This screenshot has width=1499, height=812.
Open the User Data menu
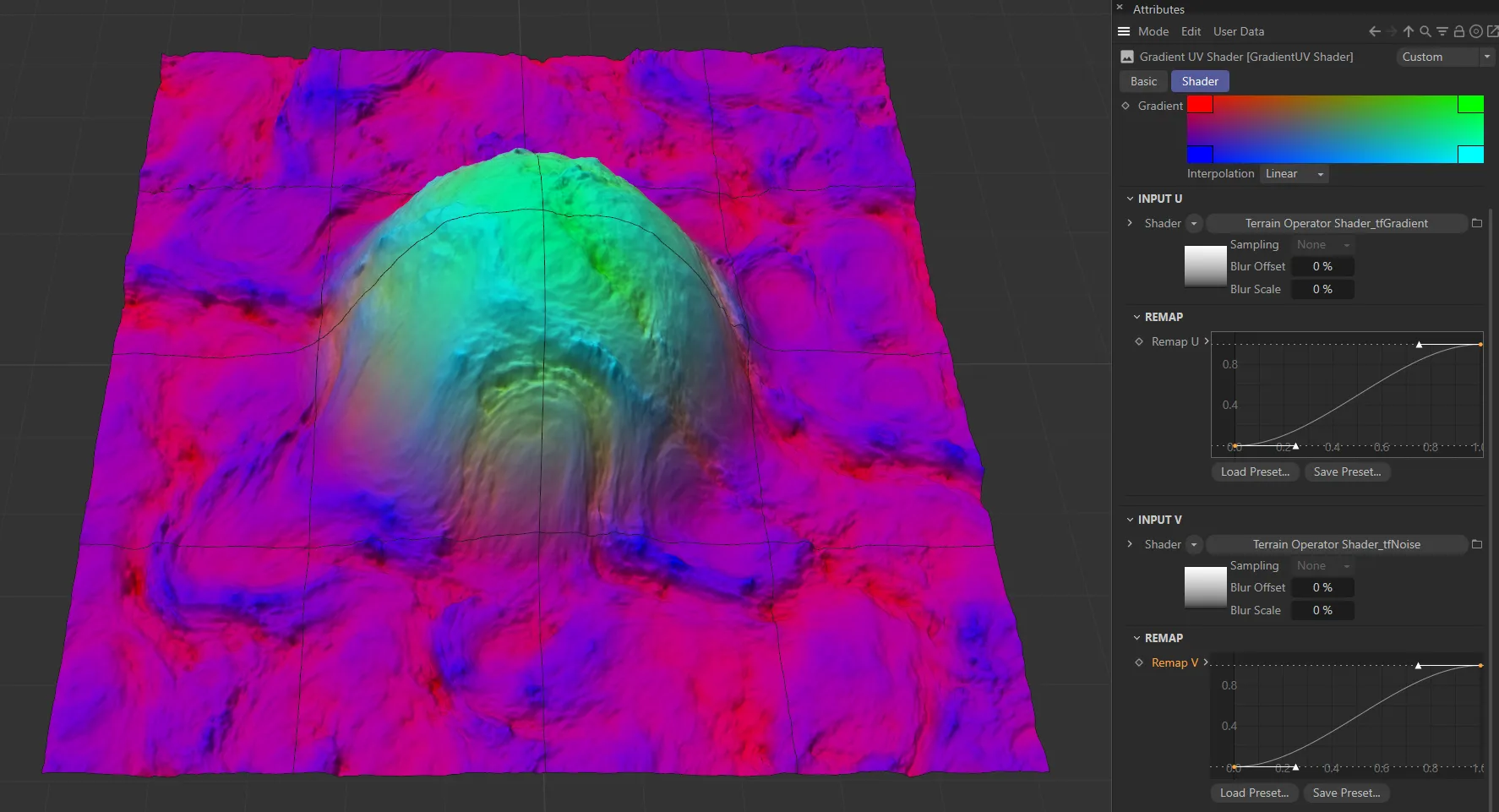[x=1239, y=31]
